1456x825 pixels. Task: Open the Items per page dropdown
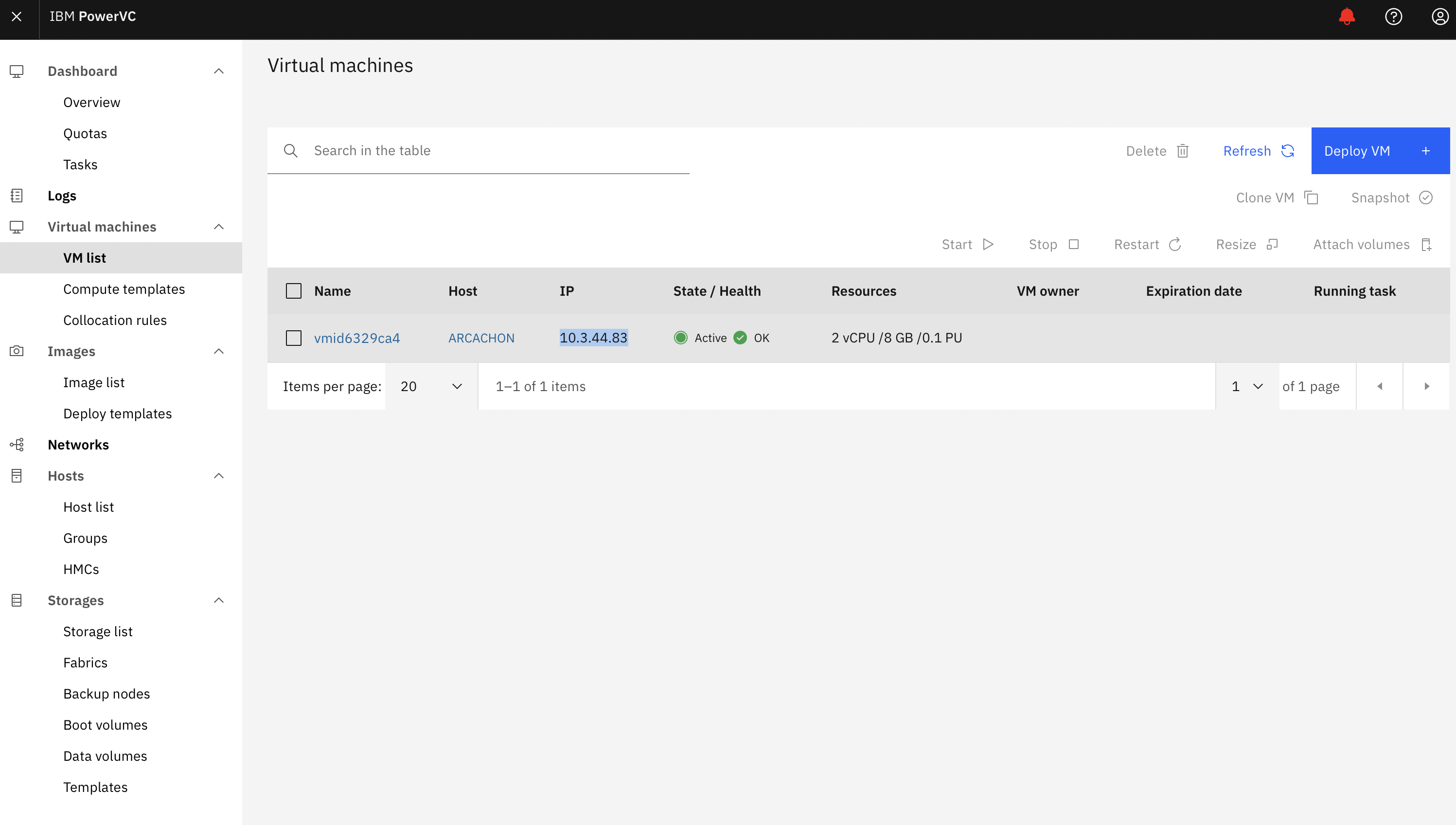pyautogui.click(x=429, y=386)
